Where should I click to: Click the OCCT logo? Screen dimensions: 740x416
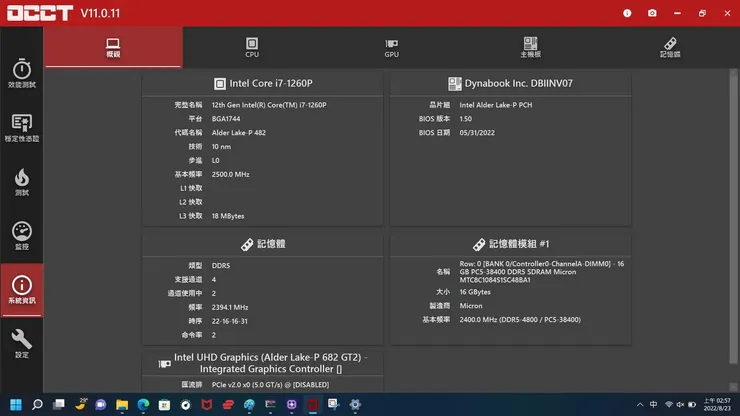40,13
